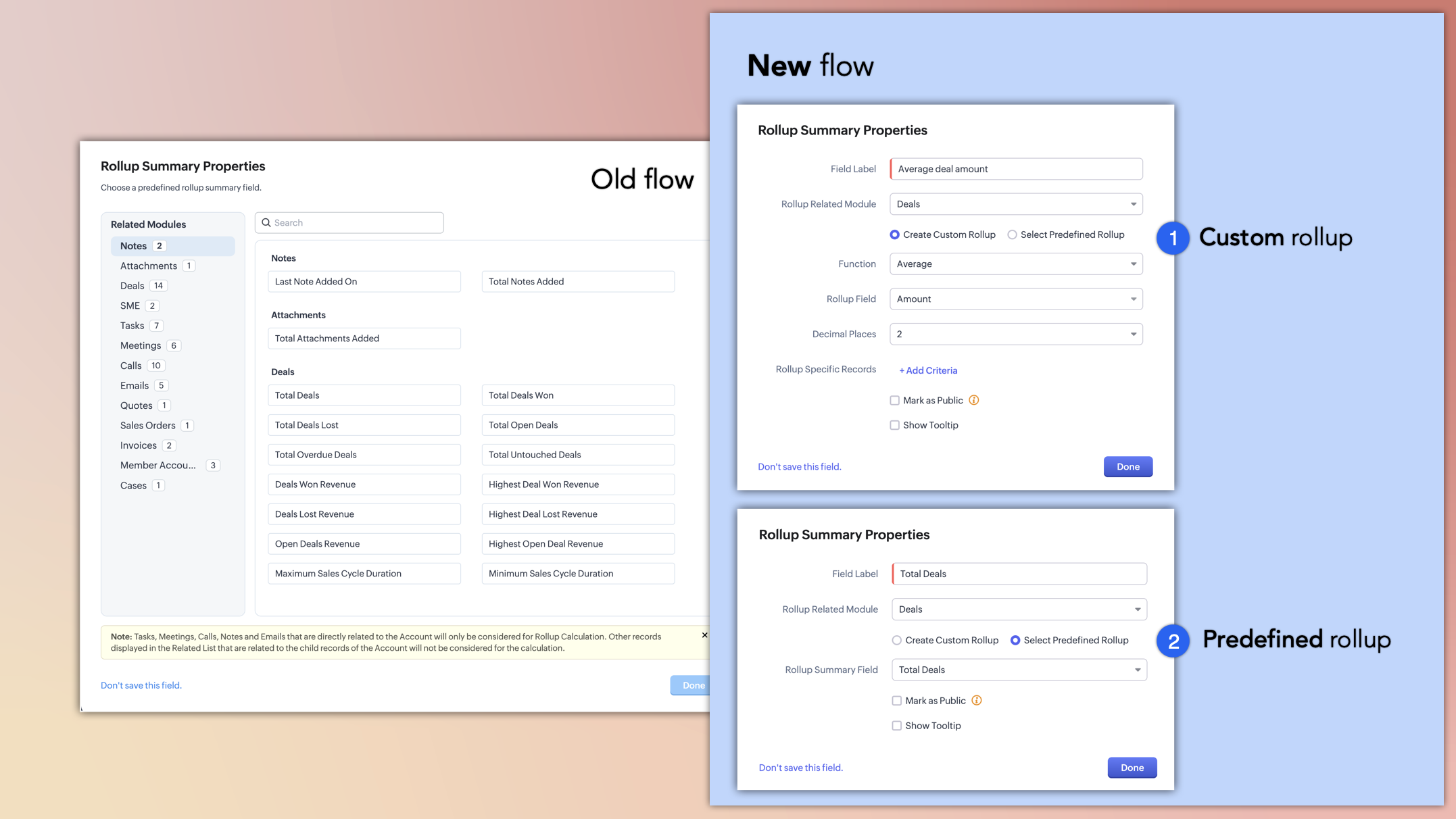The width and height of the screenshot is (1456, 819).
Task: Open the Function dropdown showing Average
Action: click(1016, 264)
